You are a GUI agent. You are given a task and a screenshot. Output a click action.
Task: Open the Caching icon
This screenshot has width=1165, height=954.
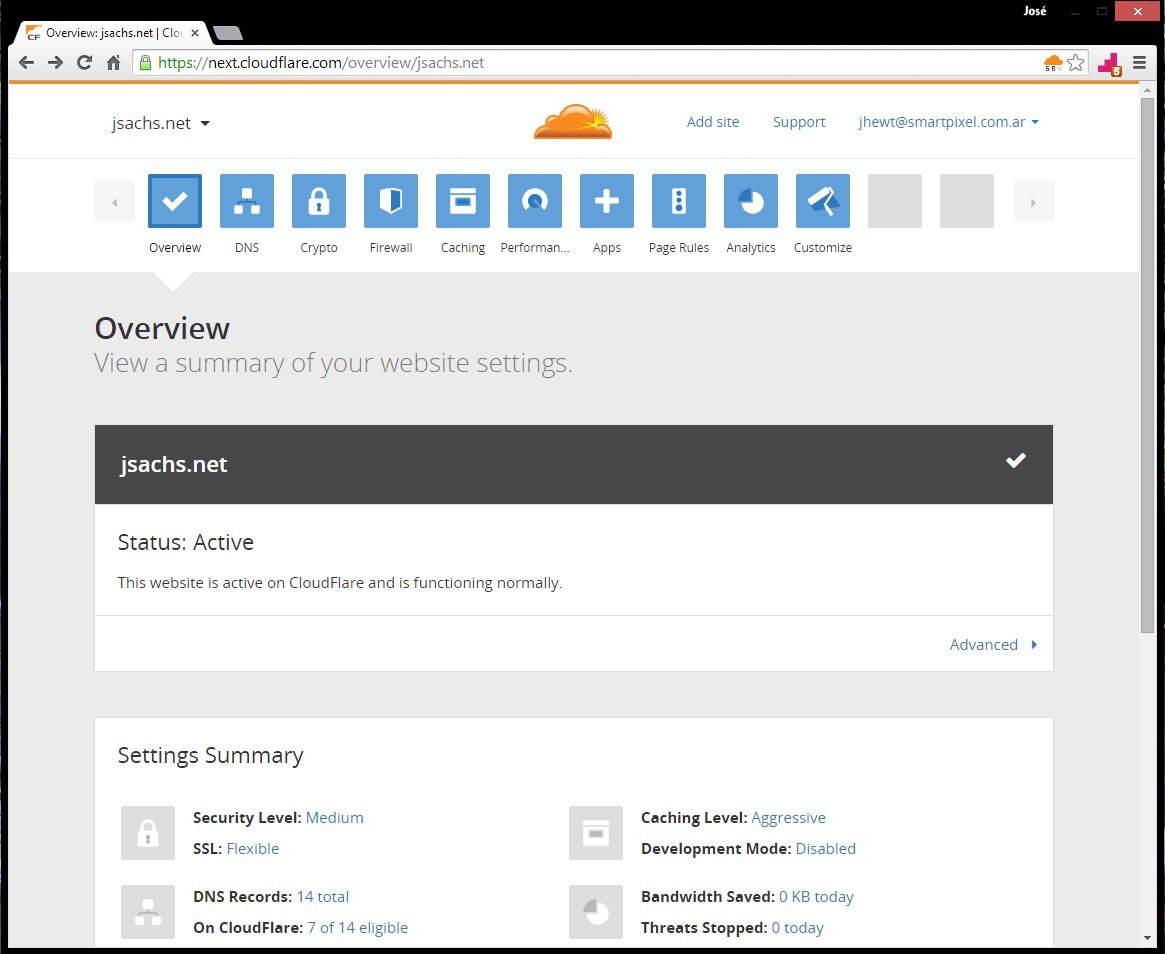463,201
